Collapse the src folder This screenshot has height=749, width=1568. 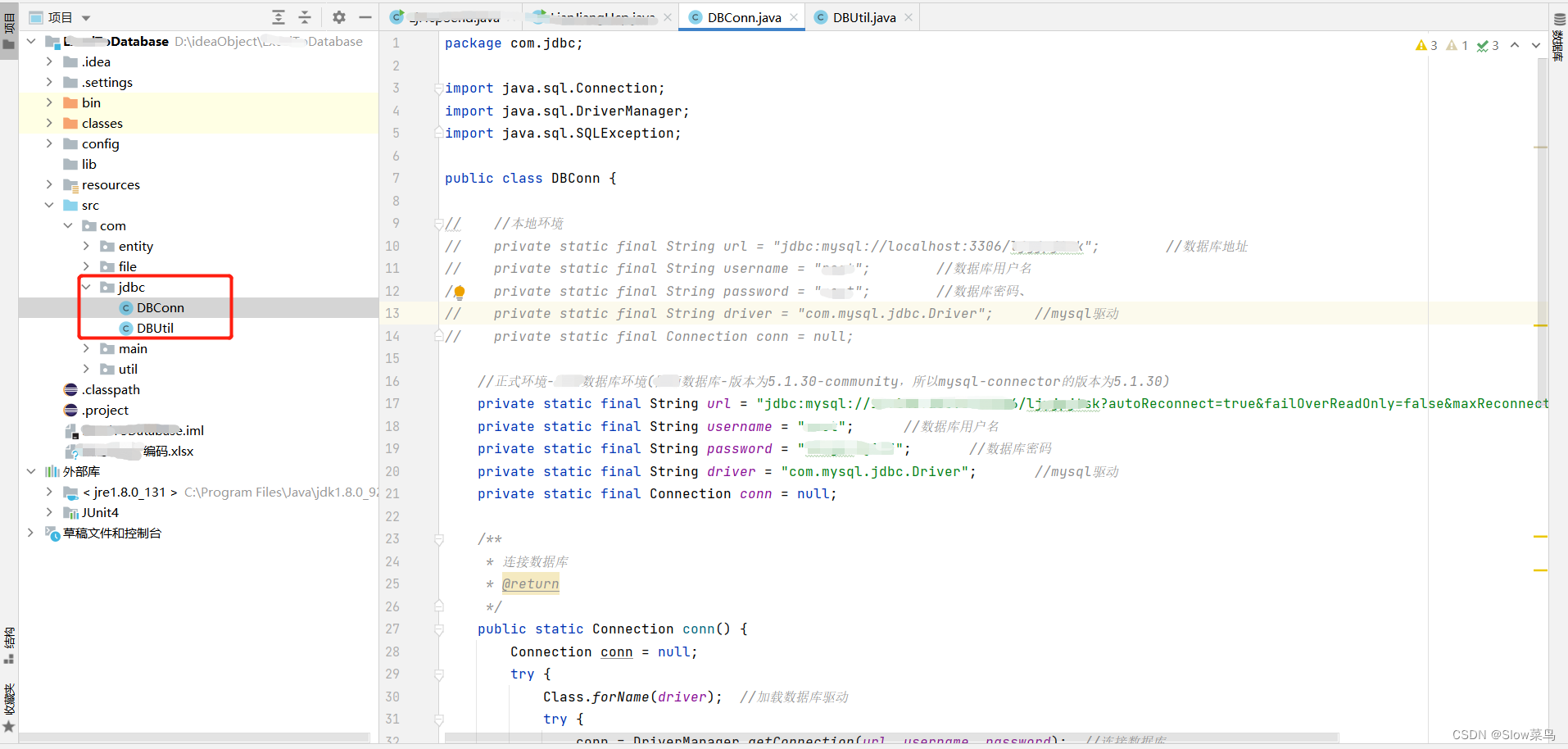[x=49, y=205]
